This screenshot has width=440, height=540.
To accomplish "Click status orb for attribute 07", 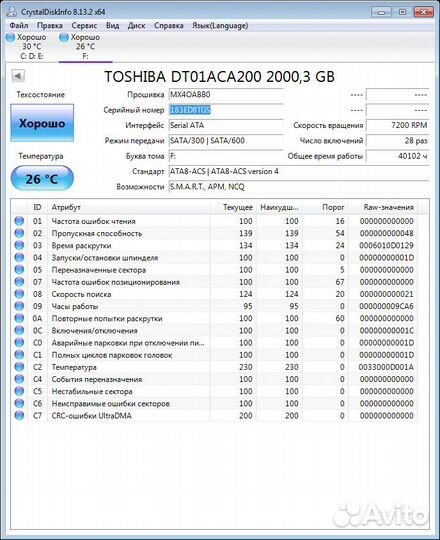I will [x=19, y=282].
